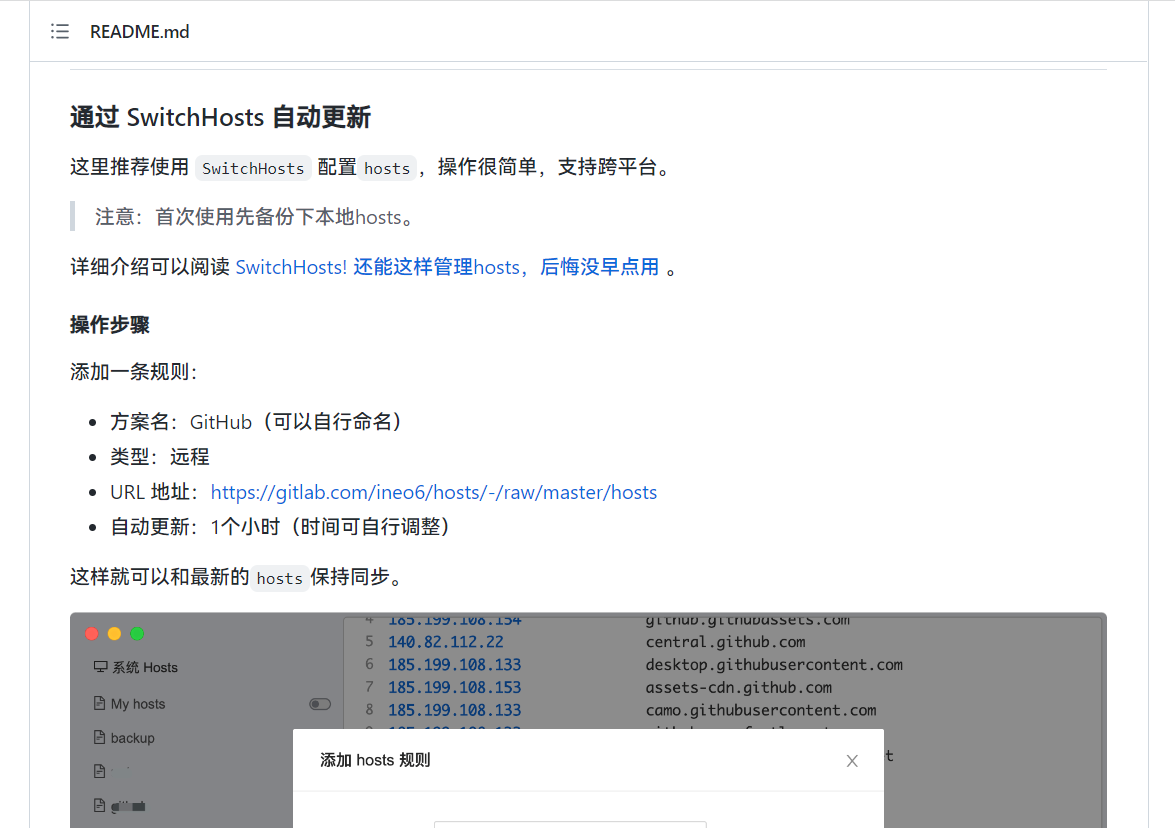The height and width of the screenshot is (828, 1175).
Task: Click the red close dot in screenshot
Action: click(x=91, y=634)
